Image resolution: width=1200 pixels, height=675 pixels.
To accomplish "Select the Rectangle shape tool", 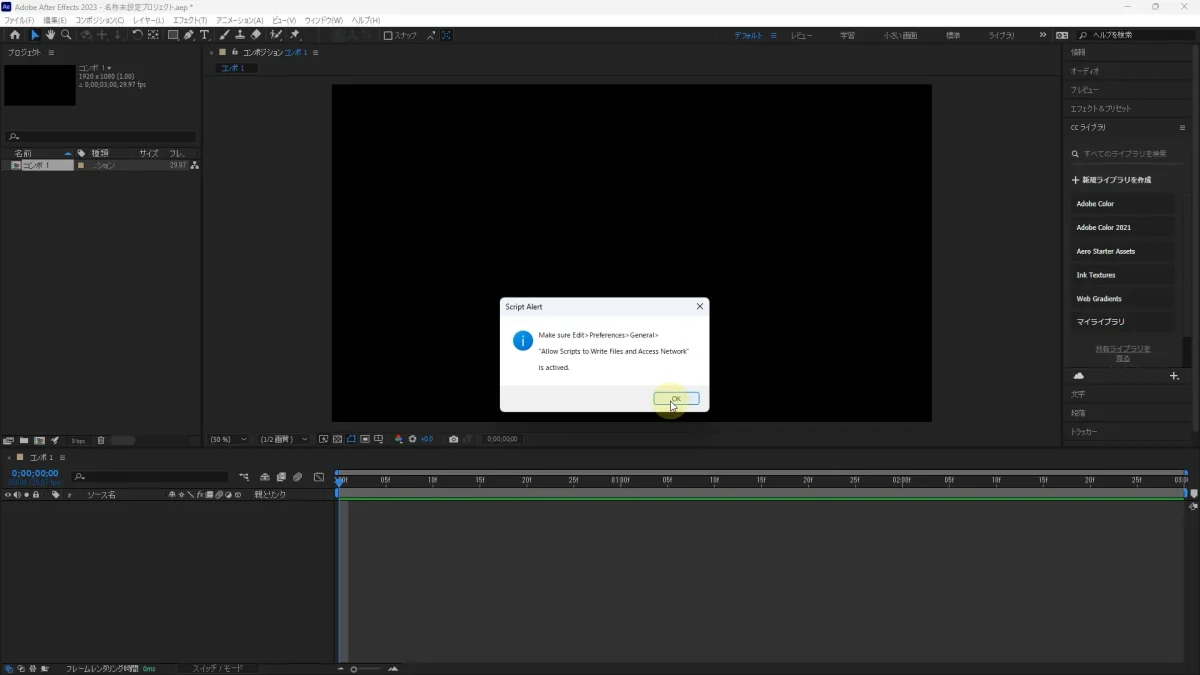I will coord(172,35).
